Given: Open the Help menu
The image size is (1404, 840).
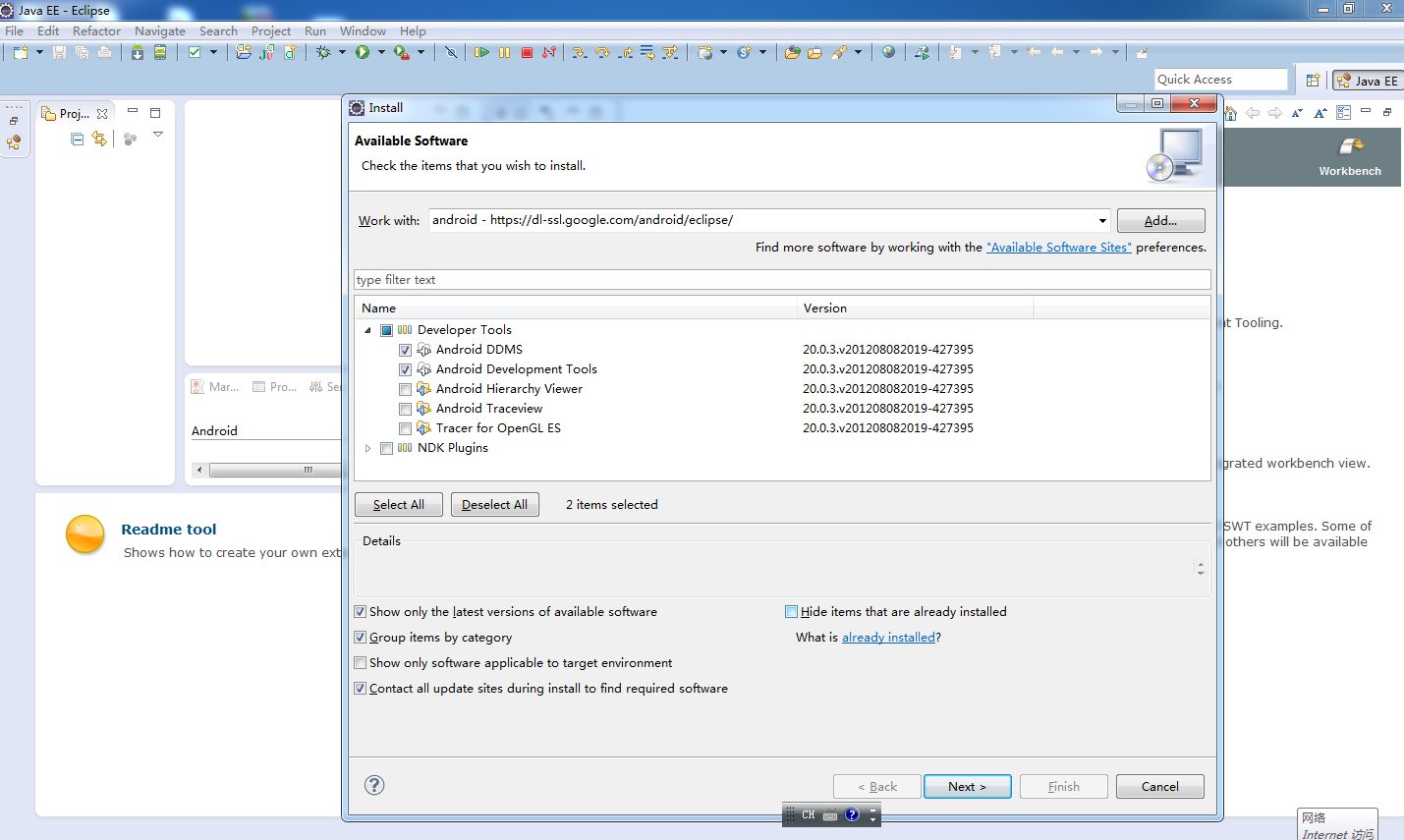Looking at the screenshot, I should click(x=413, y=30).
